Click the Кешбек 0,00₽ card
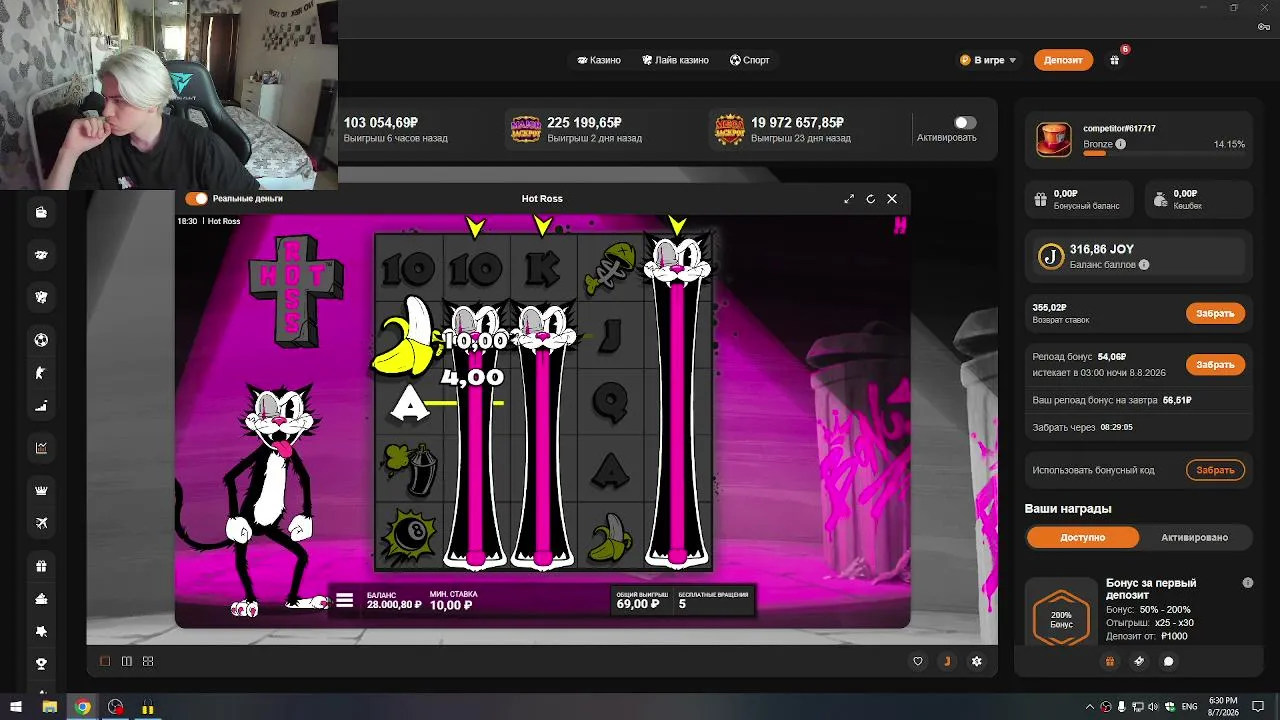Viewport: 1280px width, 720px height. tap(1197, 199)
